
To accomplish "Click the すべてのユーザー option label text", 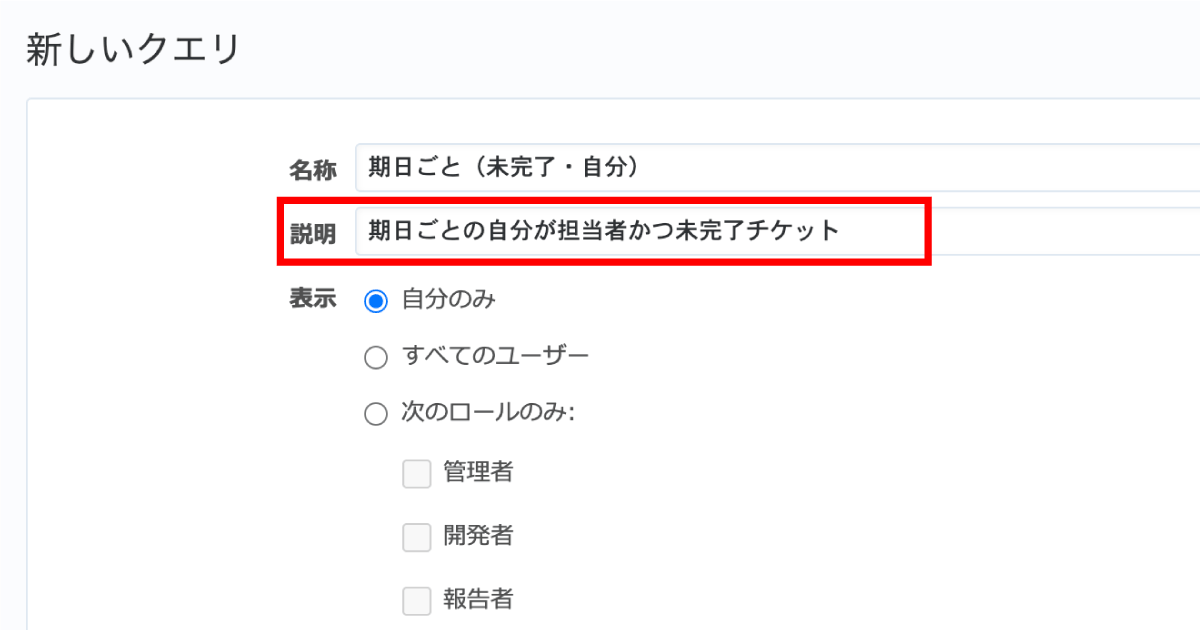I will pos(495,356).
